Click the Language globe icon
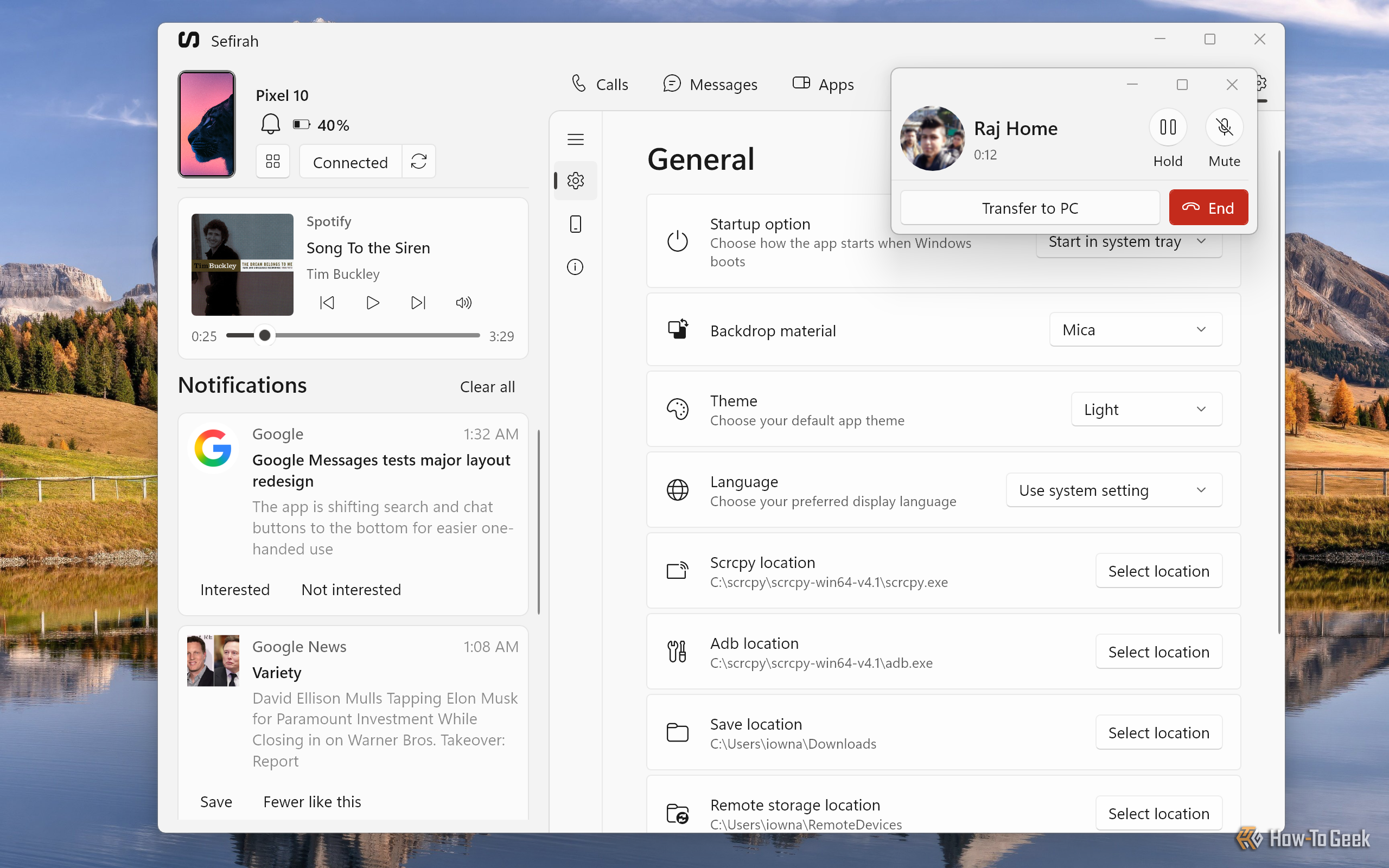This screenshot has width=1389, height=868. coord(678,490)
